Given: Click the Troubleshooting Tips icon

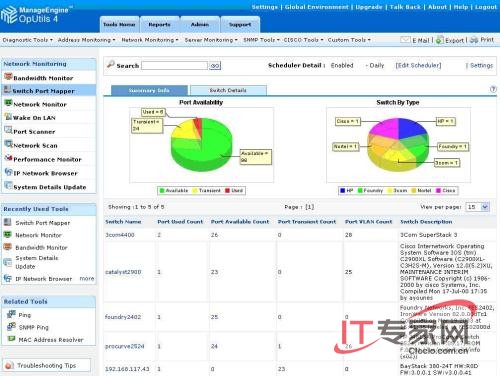Looking at the screenshot, I should click(x=10, y=365).
